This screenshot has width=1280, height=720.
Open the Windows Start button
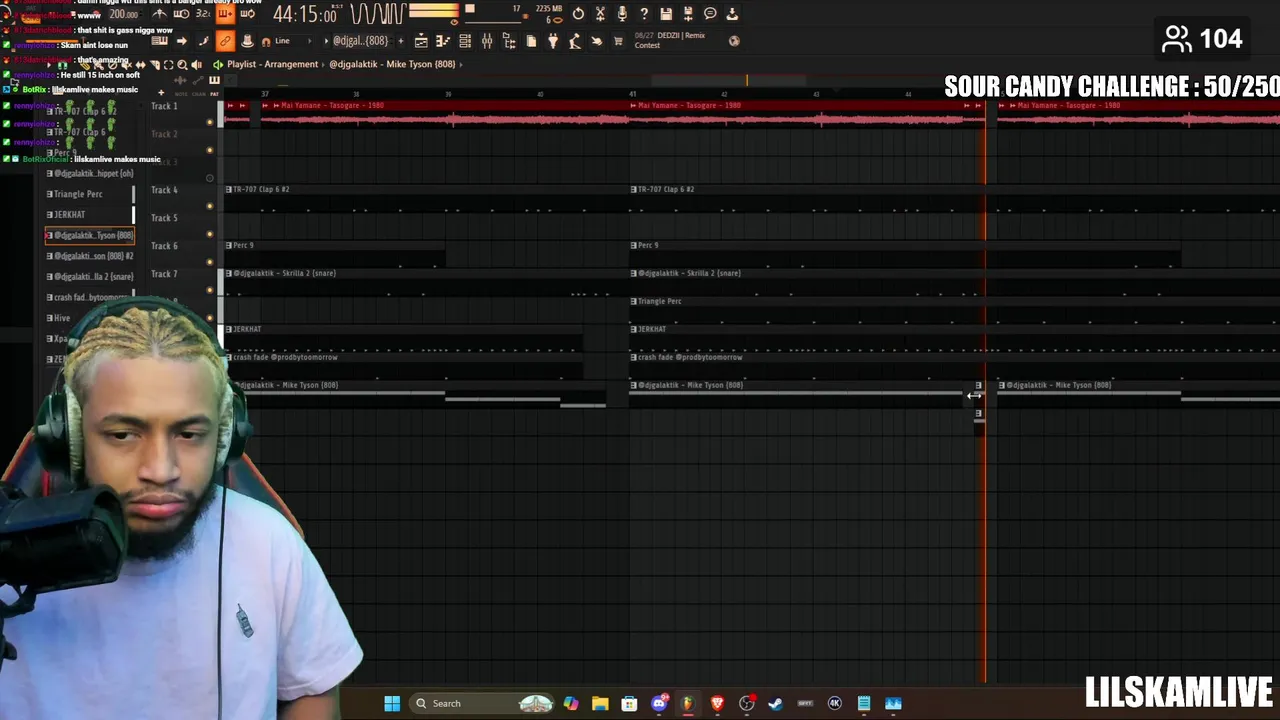[392, 703]
